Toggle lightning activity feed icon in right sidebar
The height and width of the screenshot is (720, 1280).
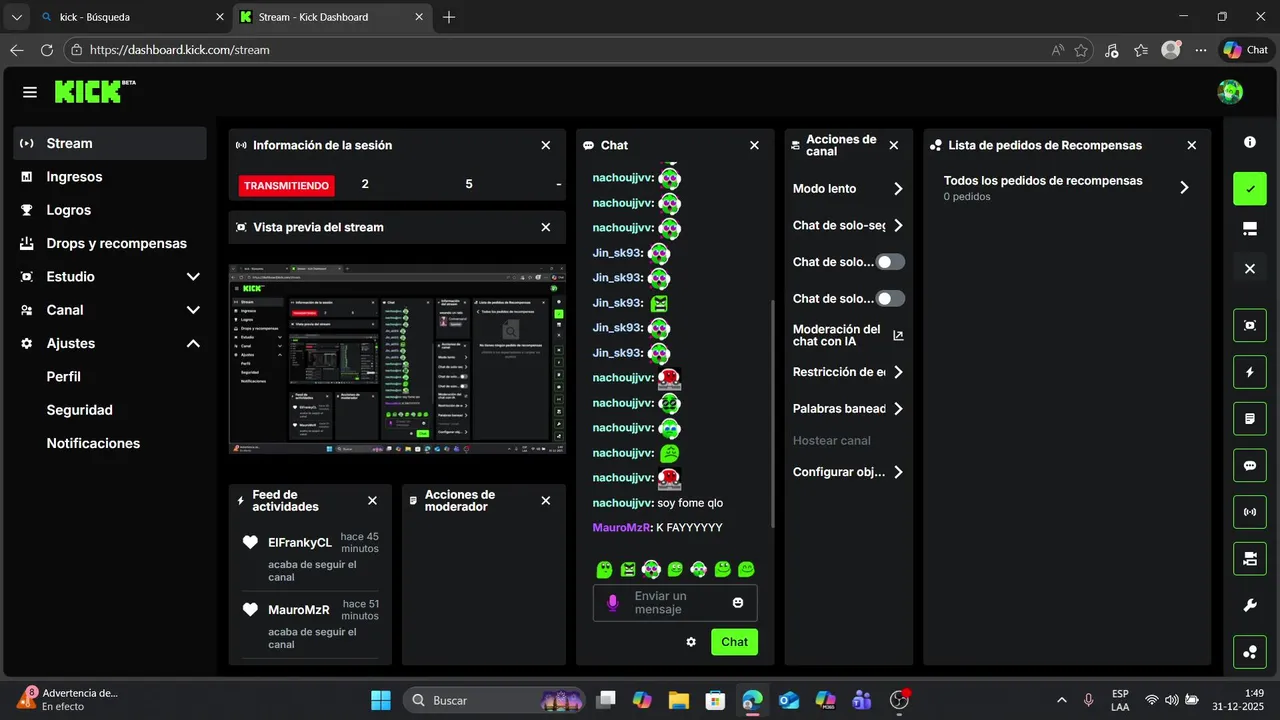pyautogui.click(x=1250, y=372)
